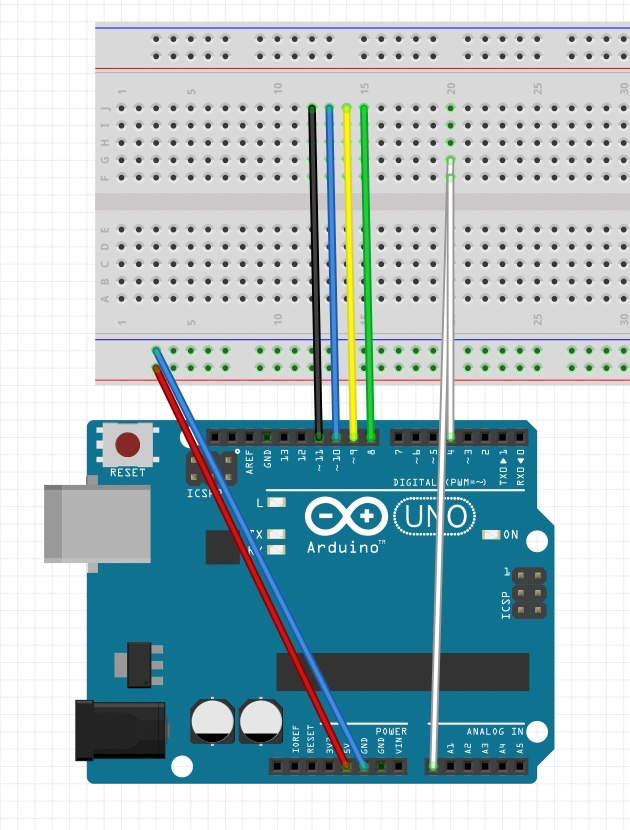Click the right electrolytic capacitor
The width and height of the screenshot is (630, 830).
click(x=260, y=721)
